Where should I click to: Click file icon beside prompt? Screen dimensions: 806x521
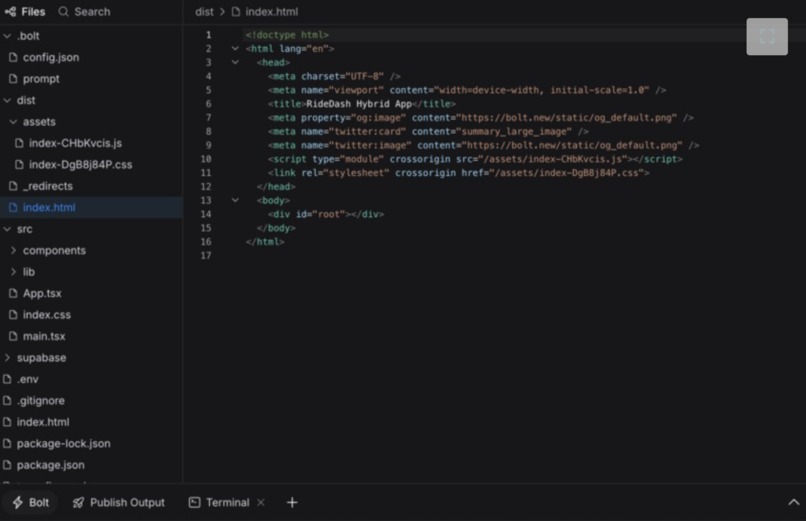click(13, 79)
